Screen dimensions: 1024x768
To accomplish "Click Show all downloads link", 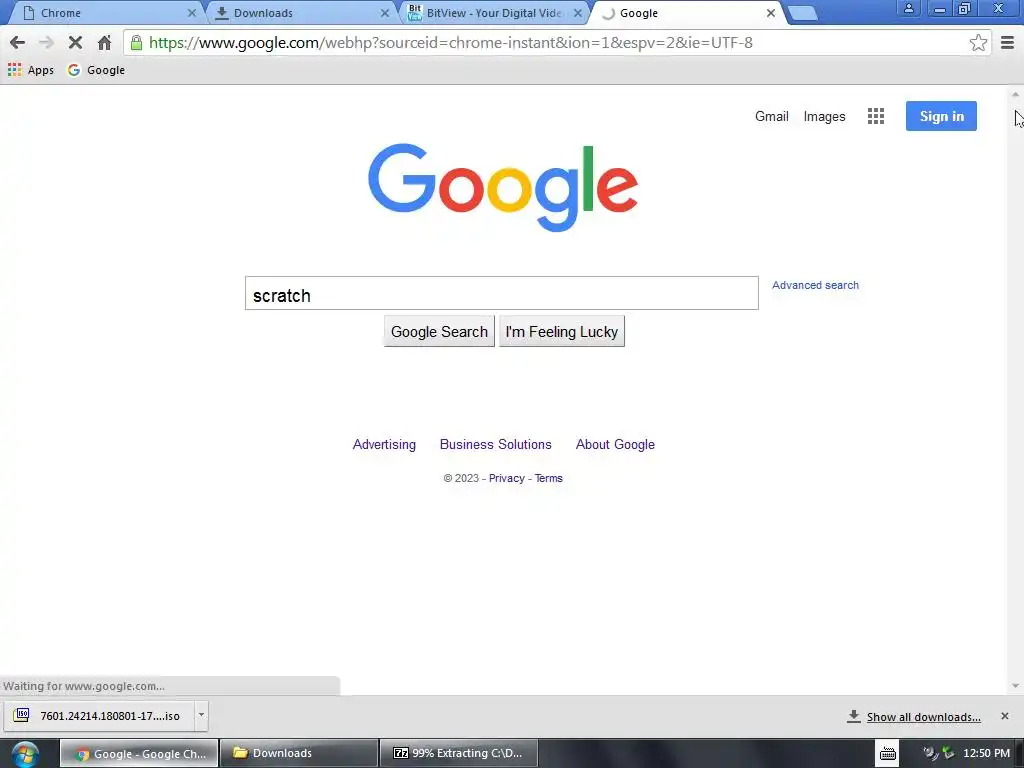I will coord(923,717).
